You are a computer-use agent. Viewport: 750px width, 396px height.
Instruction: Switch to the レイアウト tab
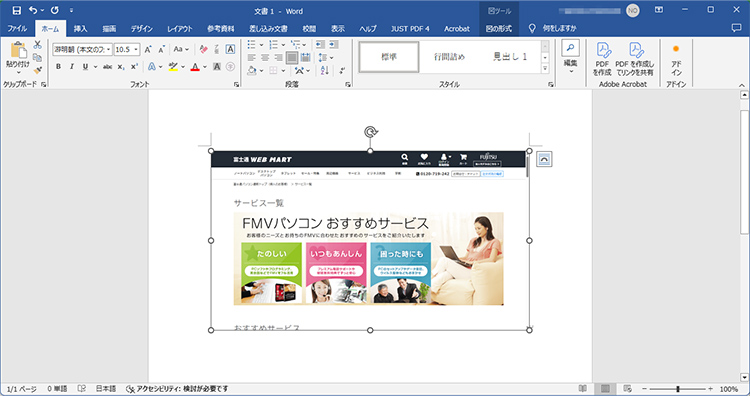(x=180, y=29)
